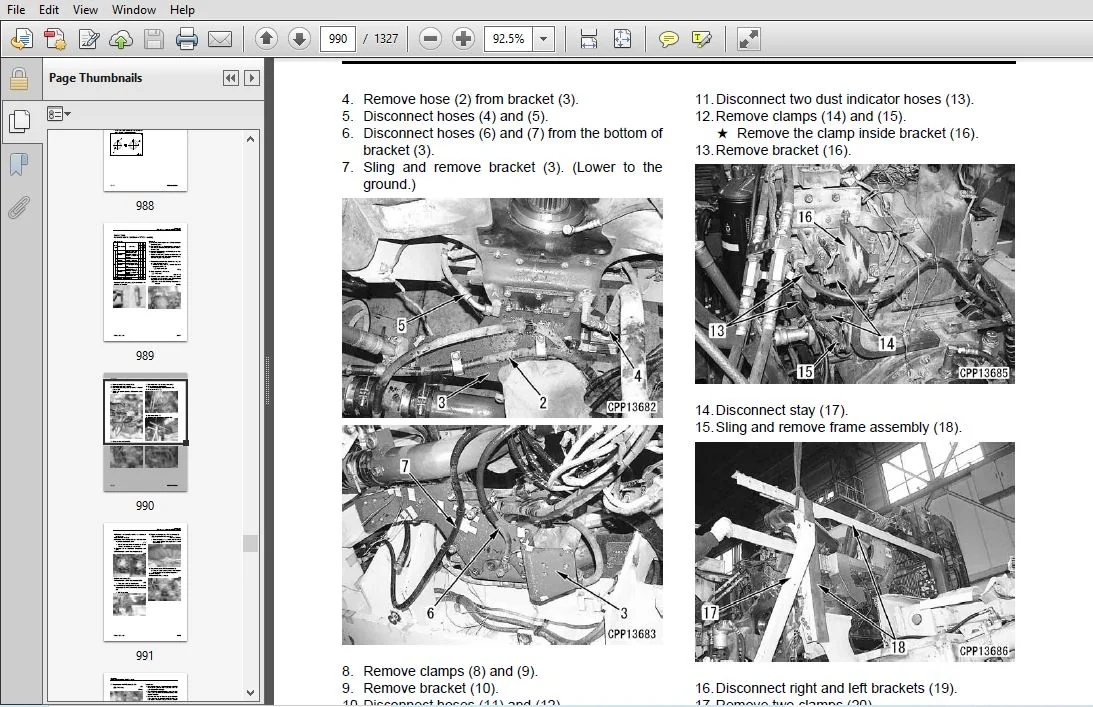This screenshot has width=1093, height=707.
Task: Go to previous page arrow
Action: pos(266,38)
